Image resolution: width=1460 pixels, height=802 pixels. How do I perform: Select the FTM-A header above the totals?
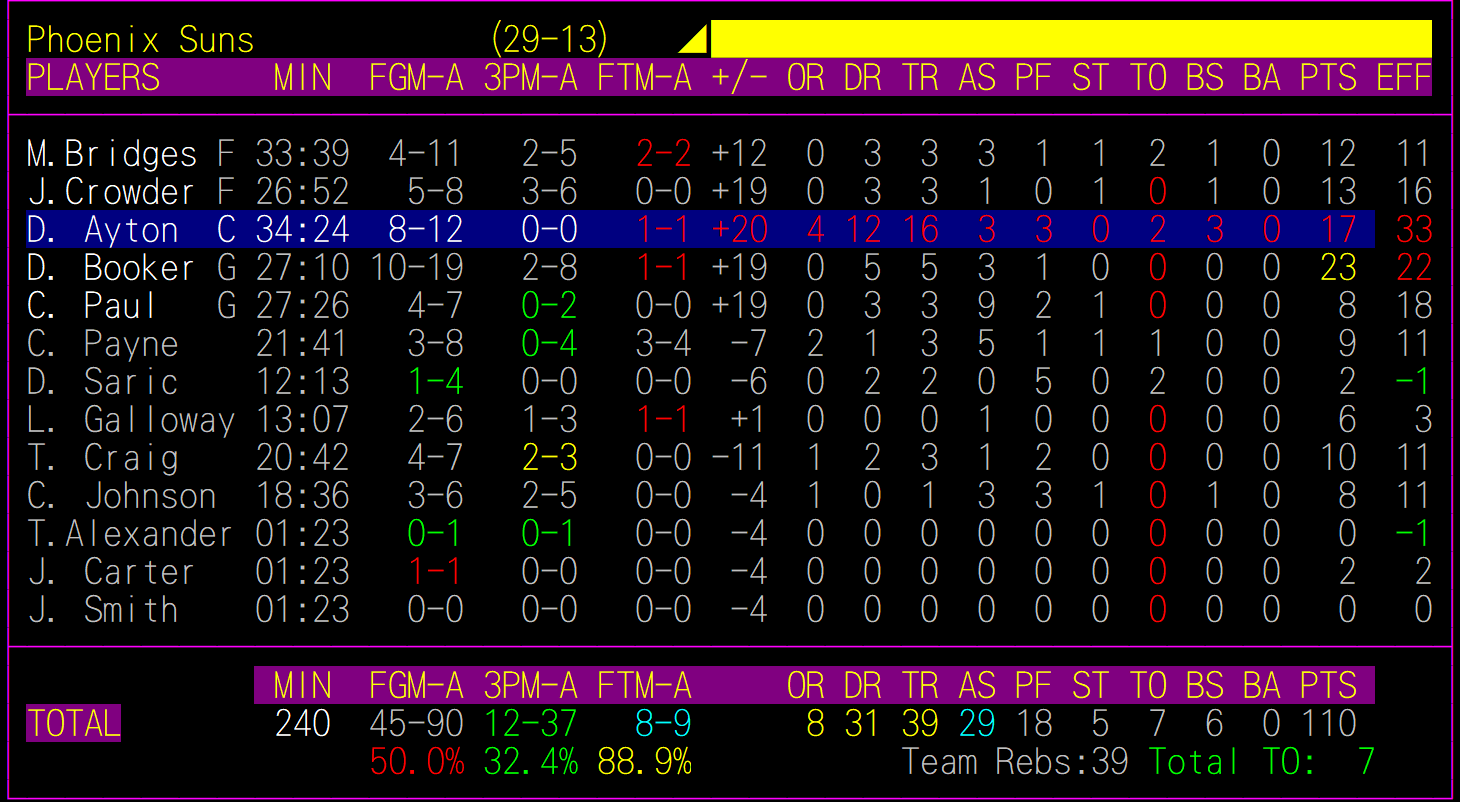645,686
